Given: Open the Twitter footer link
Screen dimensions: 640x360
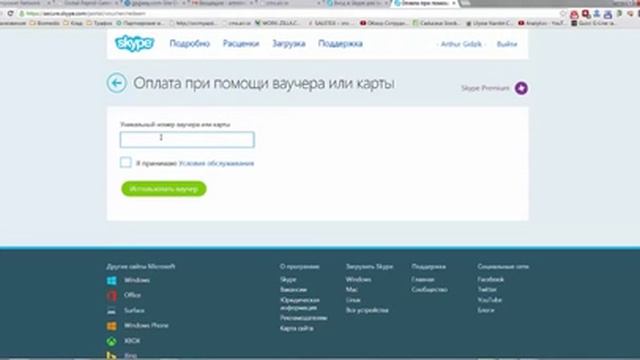Looking at the screenshot, I should click(x=487, y=290).
